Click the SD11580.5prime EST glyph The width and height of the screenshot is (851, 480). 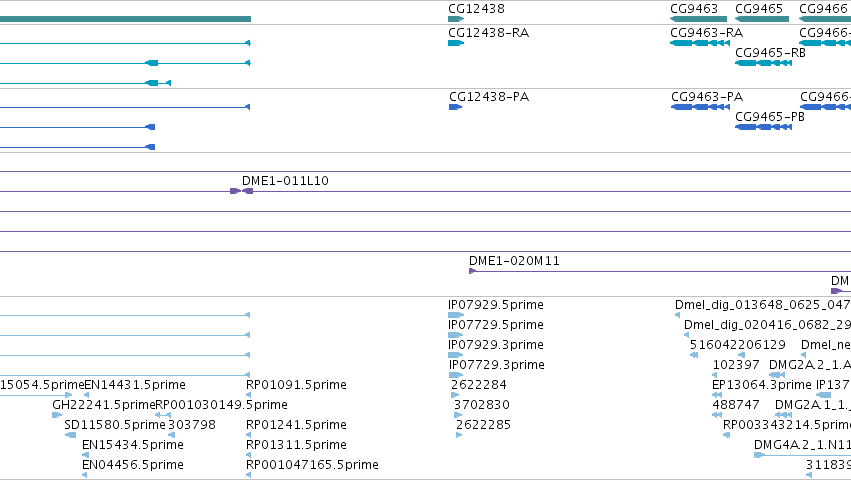71,435
